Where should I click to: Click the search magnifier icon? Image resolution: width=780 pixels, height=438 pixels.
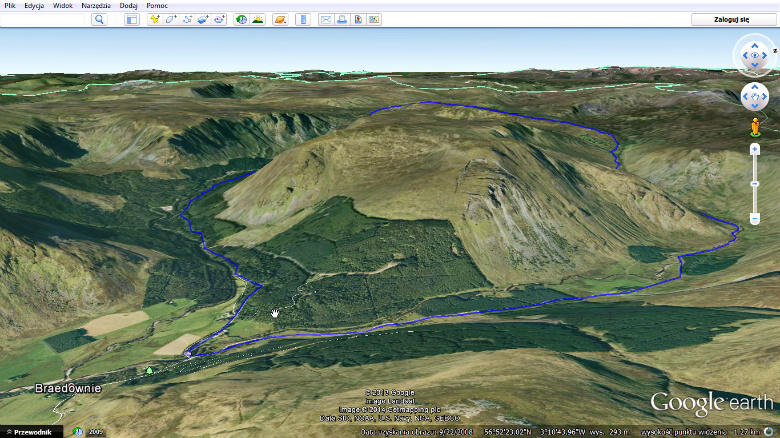[99, 19]
